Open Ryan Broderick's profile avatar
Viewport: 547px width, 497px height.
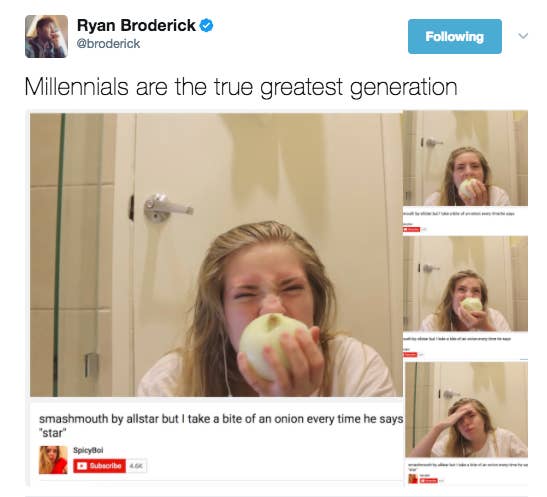click(46, 36)
